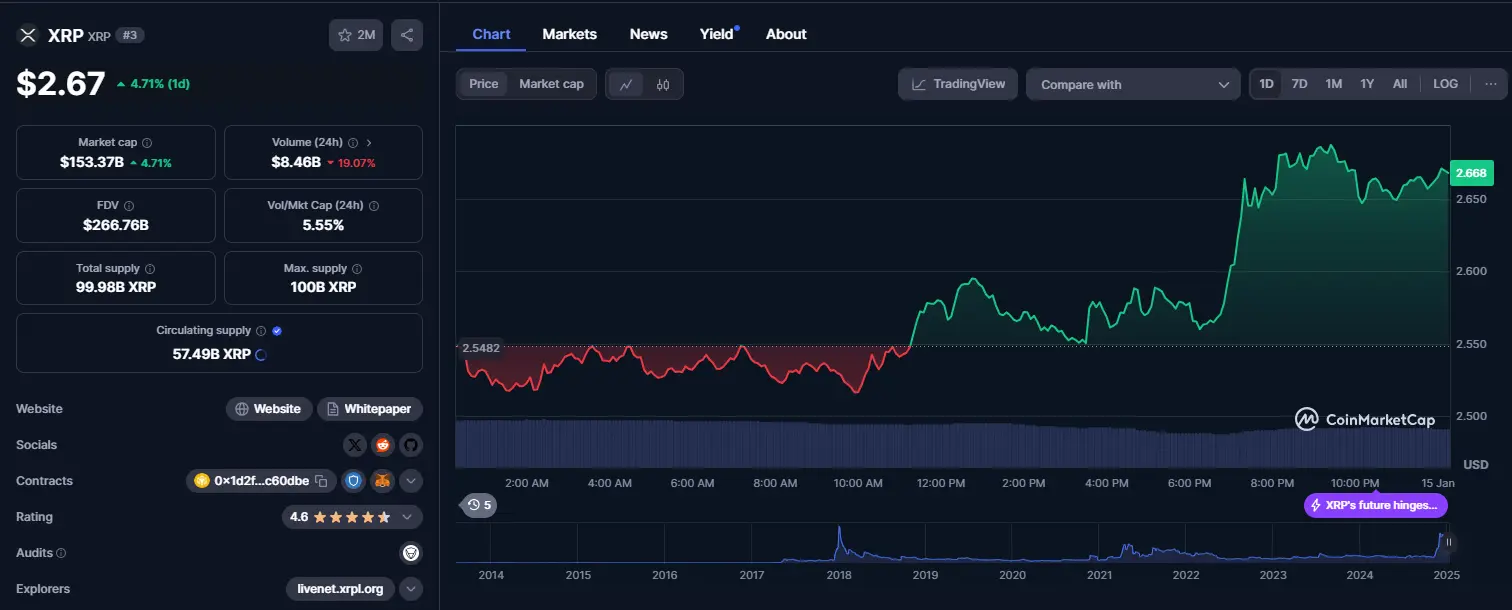Open chart in TradingView
This screenshot has height=610, width=1512.
pos(958,84)
